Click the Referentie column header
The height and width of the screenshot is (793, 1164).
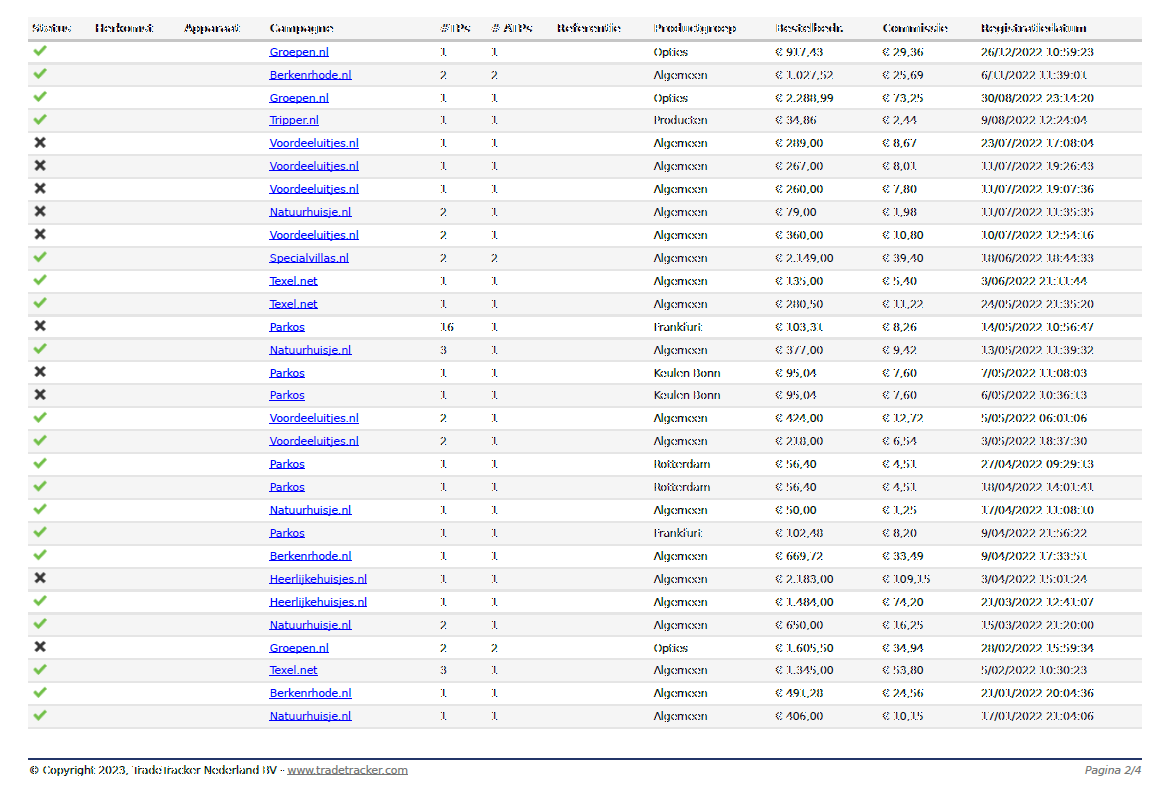[589, 28]
